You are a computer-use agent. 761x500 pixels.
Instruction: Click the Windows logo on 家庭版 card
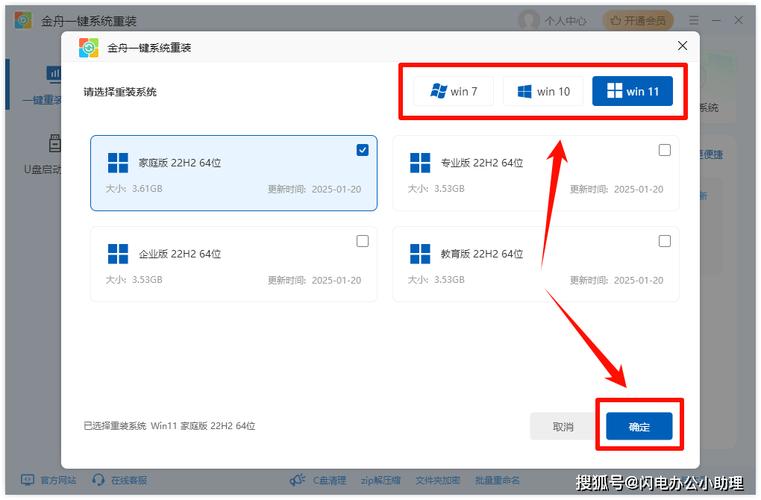(118, 163)
